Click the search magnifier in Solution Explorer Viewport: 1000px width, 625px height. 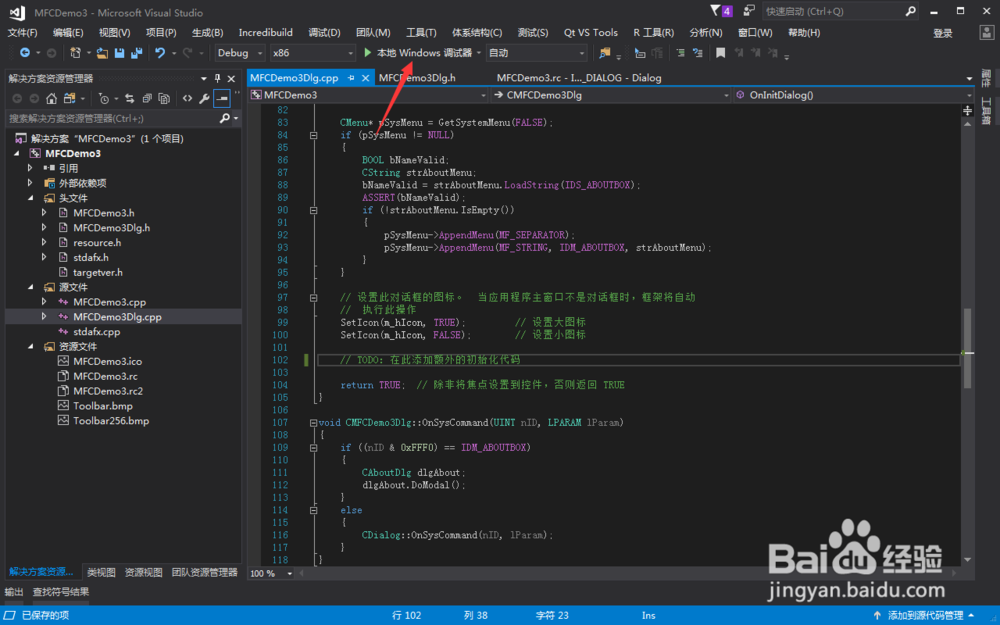pos(224,119)
